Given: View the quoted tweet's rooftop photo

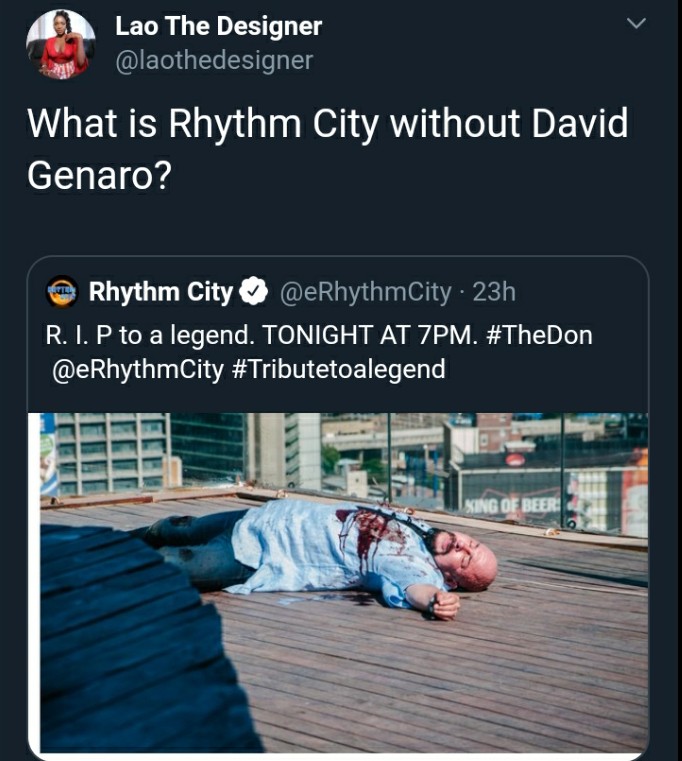Looking at the screenshot, I should pyautogui.click(x=344, y=582).
